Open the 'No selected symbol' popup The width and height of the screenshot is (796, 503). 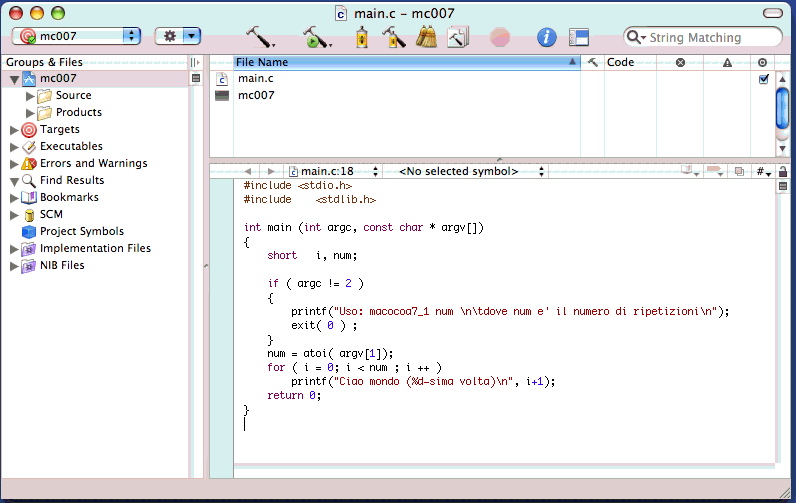pos(465,171)
